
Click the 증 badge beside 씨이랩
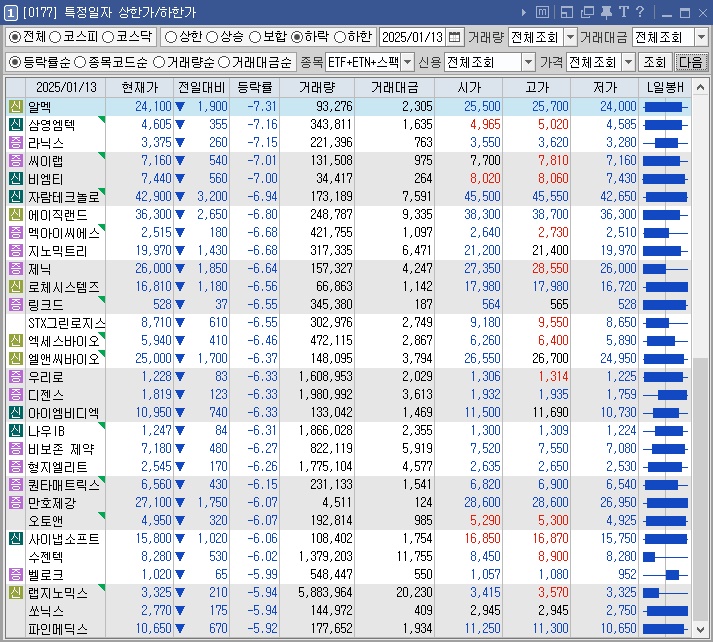click(16, 160)
